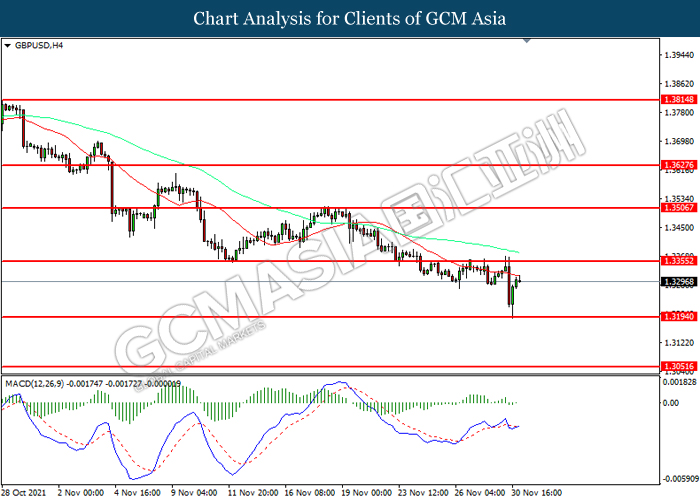Select the 1.36276 price level label

[x=679, y=165]
